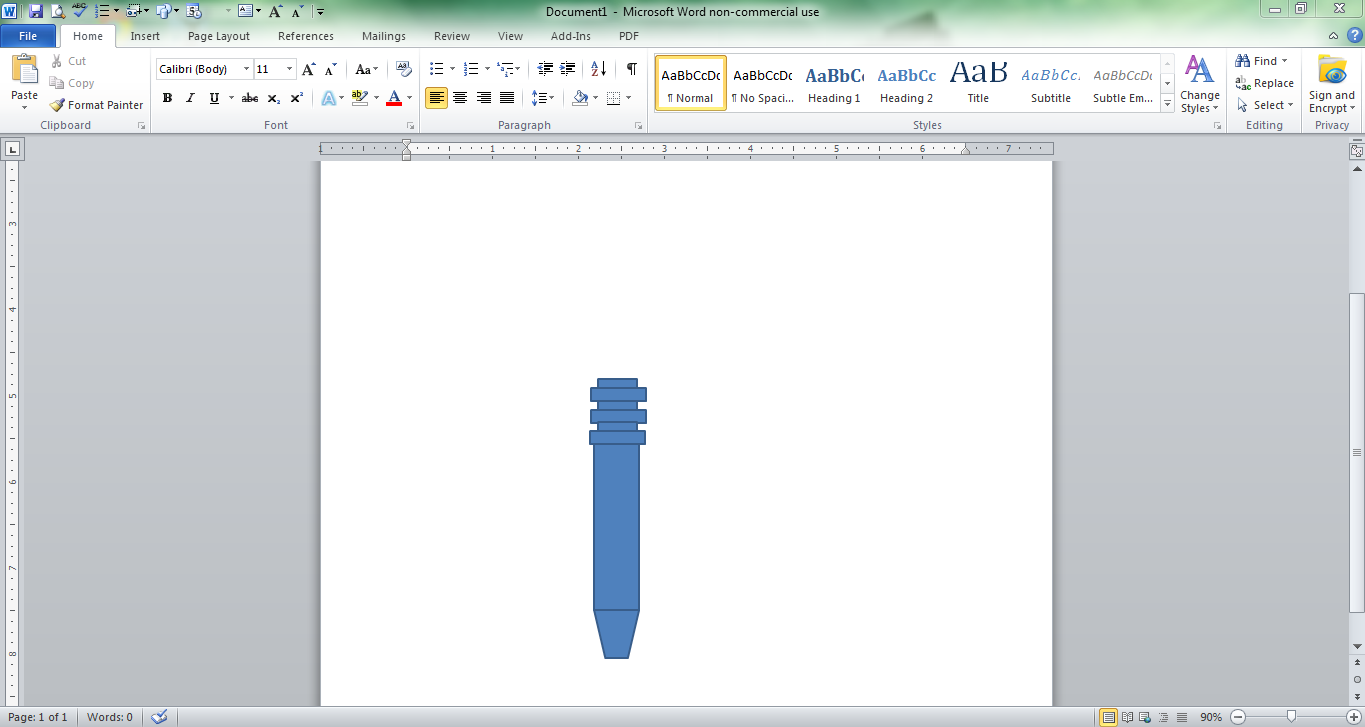Apply the Heading 1 style
Viewport: 1365px width, 727px height.
pyautogui.click(x=834, y=82)
